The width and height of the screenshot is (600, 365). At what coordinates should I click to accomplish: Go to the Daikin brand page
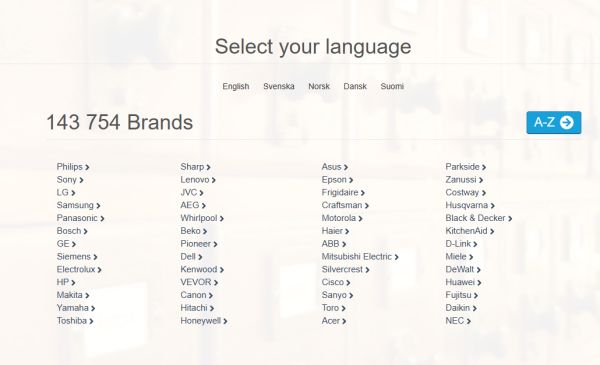pos(461,308)
